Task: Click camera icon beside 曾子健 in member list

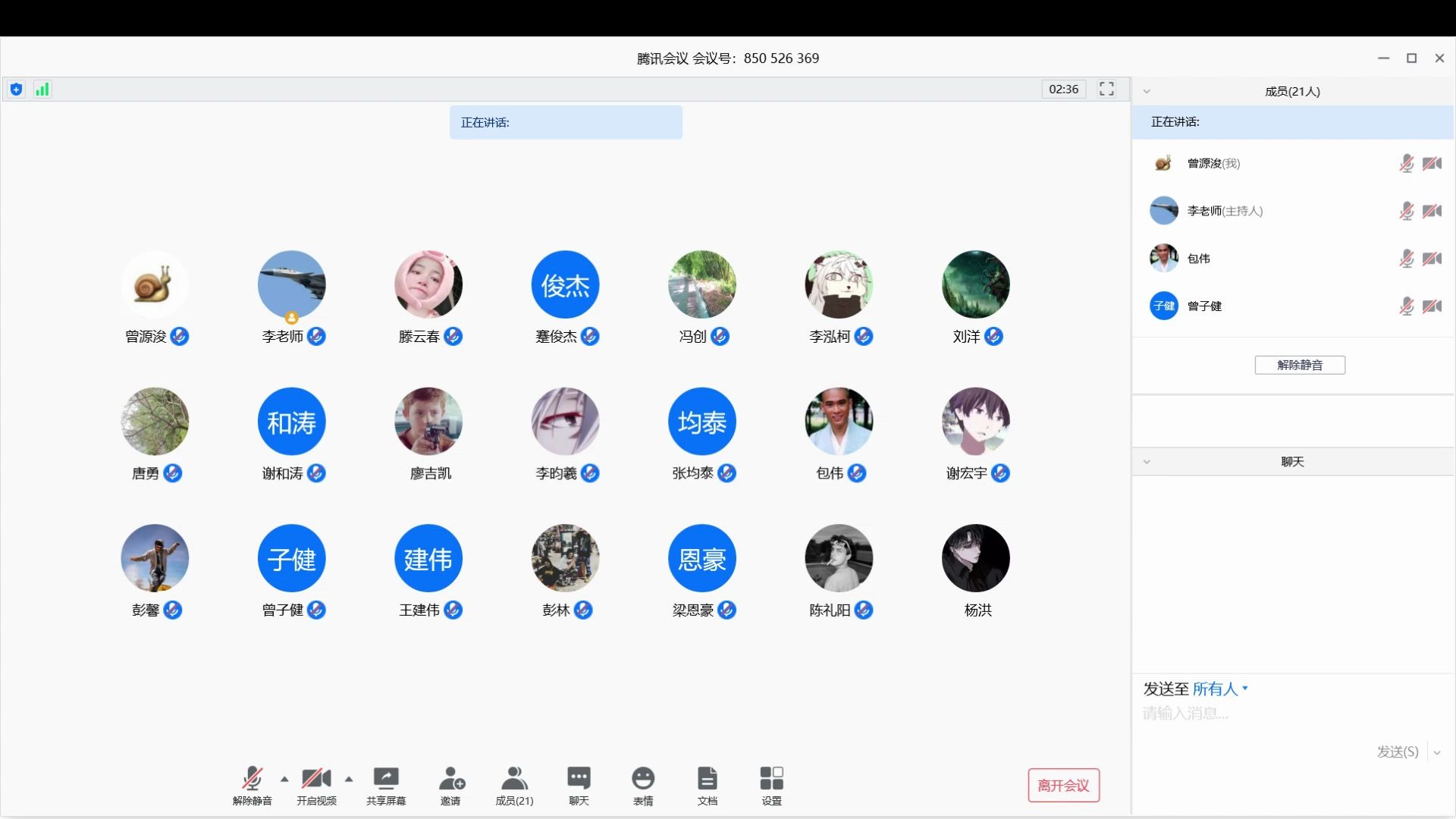Action: 1432,306
